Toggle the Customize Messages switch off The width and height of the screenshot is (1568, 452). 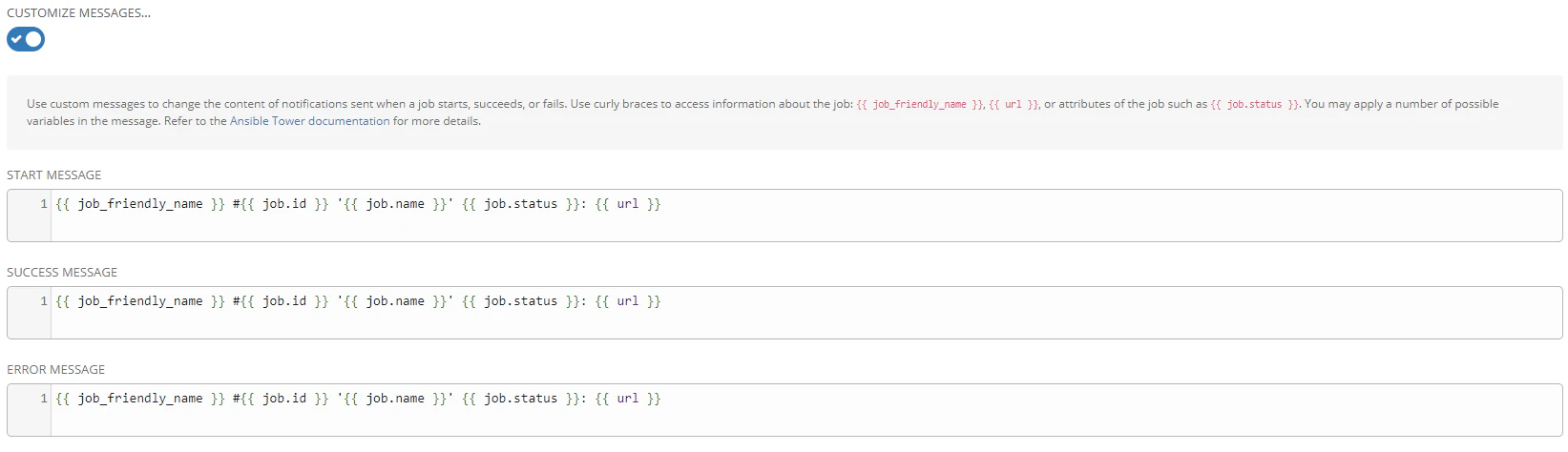coord(26,39)
